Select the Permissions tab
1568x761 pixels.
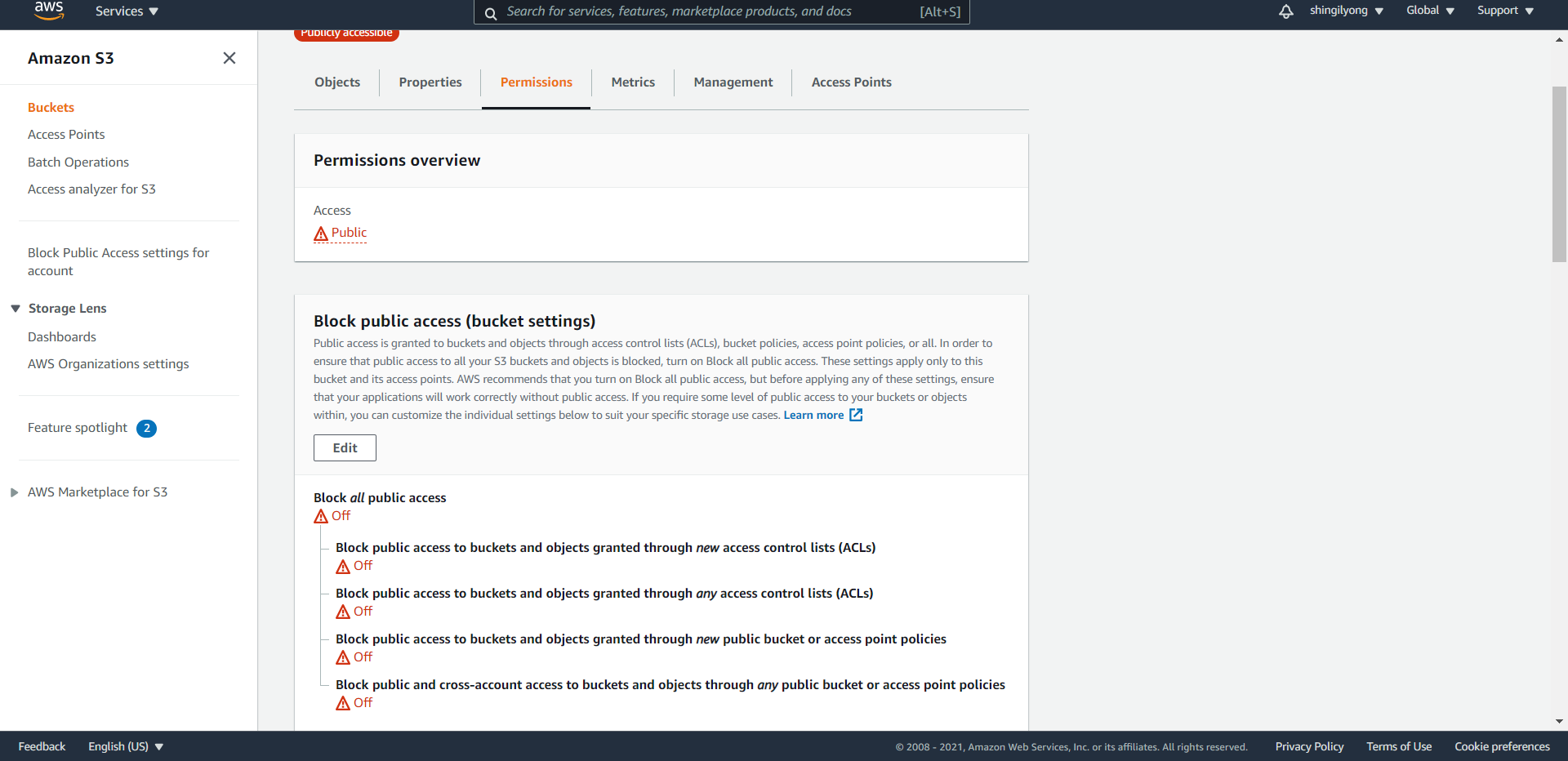pyautogui.click(x=537, y=82)
